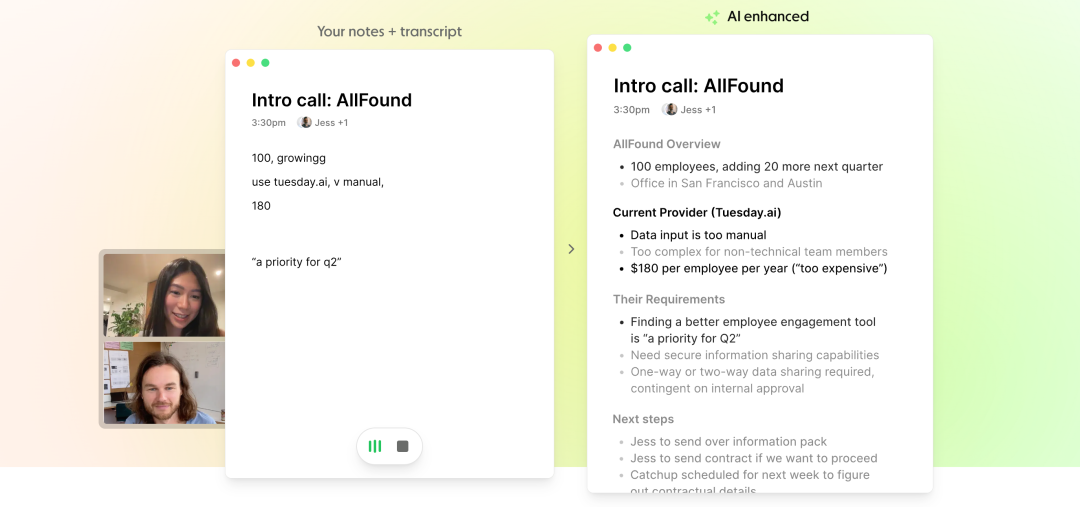The image size is (1080, 507).
Task: Click "Need secure information sharing capabilities"
Action: coord(755,355)
